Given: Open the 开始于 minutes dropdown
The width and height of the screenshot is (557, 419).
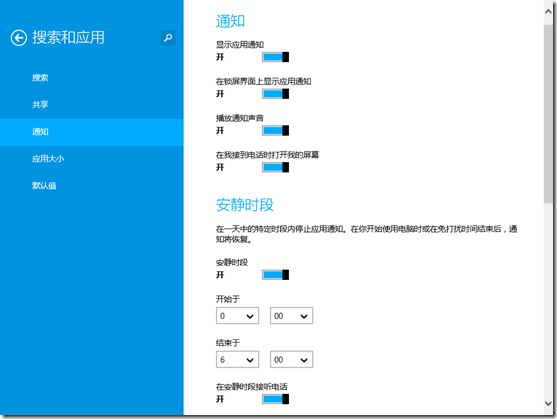Looking at the screenshot, I should click(x=291, y=316).
